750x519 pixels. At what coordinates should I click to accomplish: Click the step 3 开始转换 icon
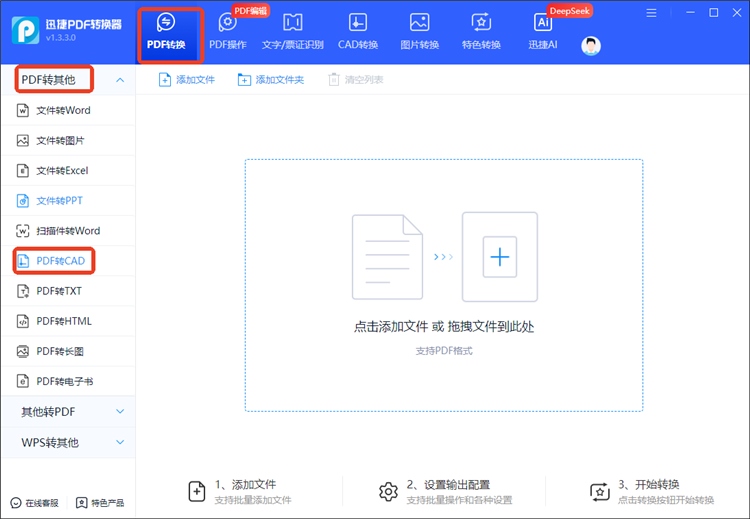click(x=600, y=492)
